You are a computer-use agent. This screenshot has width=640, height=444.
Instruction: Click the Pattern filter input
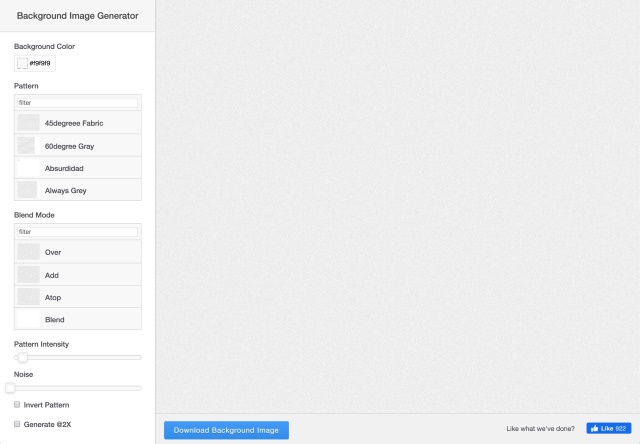click(78, 103)
